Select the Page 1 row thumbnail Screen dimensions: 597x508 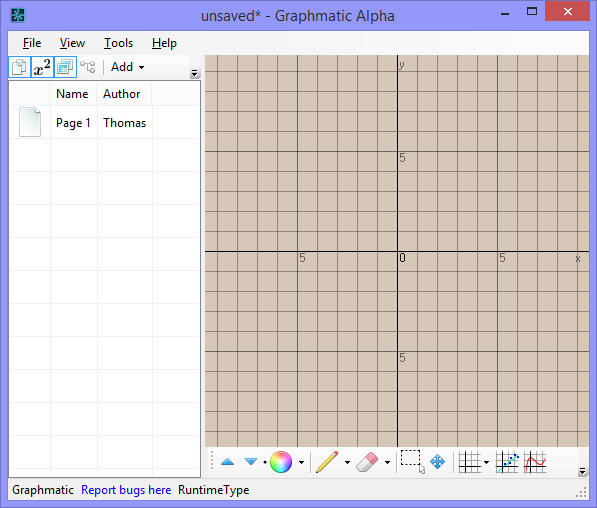(x=30, y=122)
